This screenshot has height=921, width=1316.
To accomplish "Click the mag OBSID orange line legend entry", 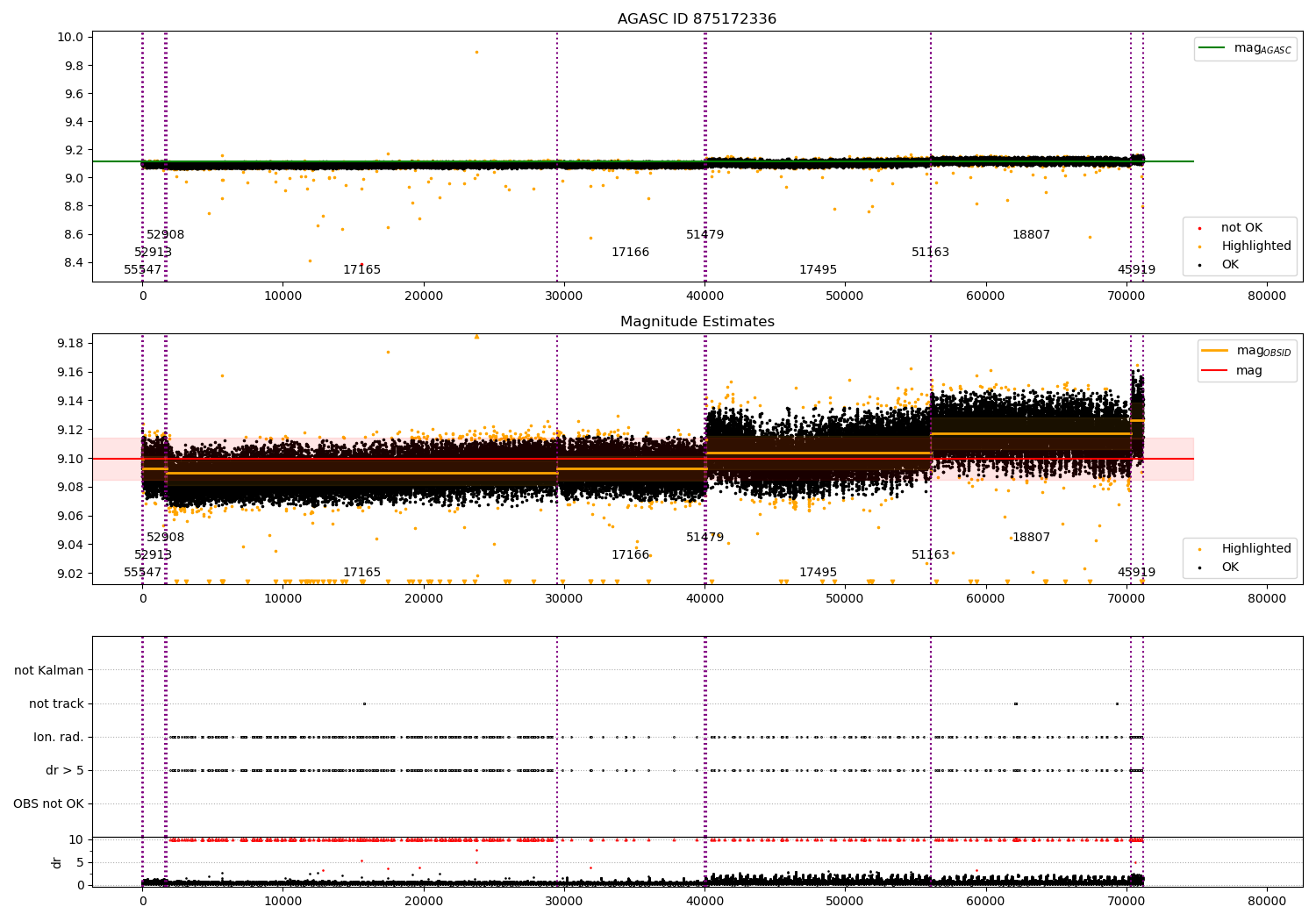I will coord(1245,351).
